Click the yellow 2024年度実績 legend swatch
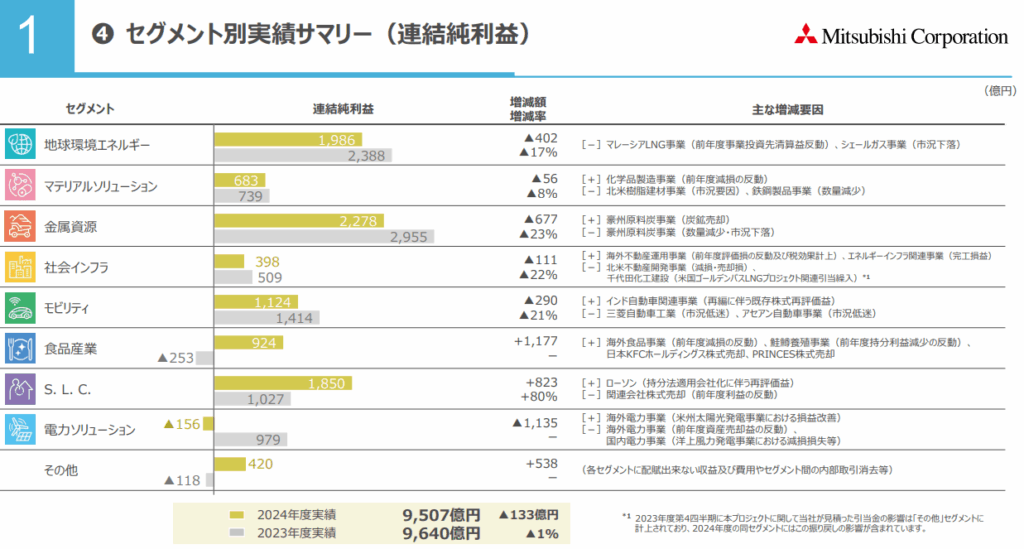The height and width of the screenshot is (549, 1024). pos(236,515)
